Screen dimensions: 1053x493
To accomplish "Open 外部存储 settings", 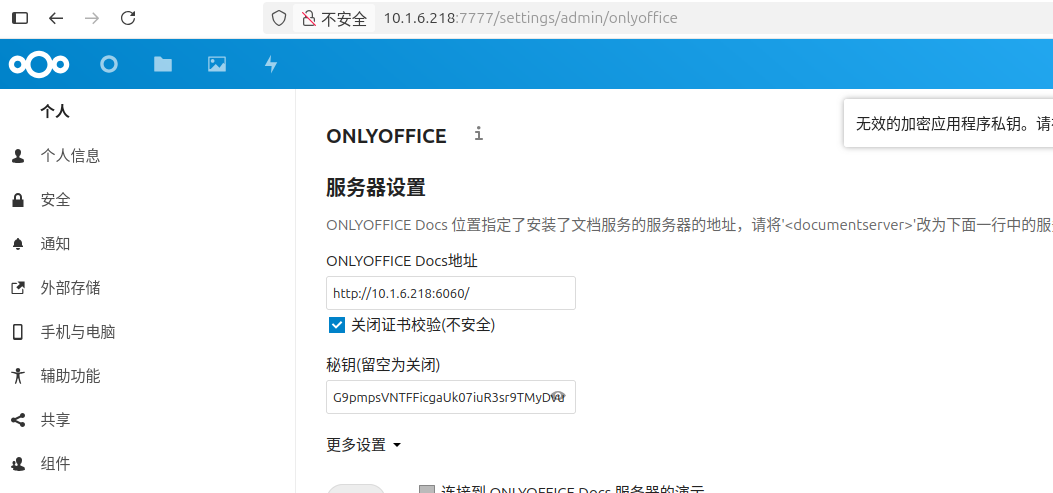I will pos(70,288).
